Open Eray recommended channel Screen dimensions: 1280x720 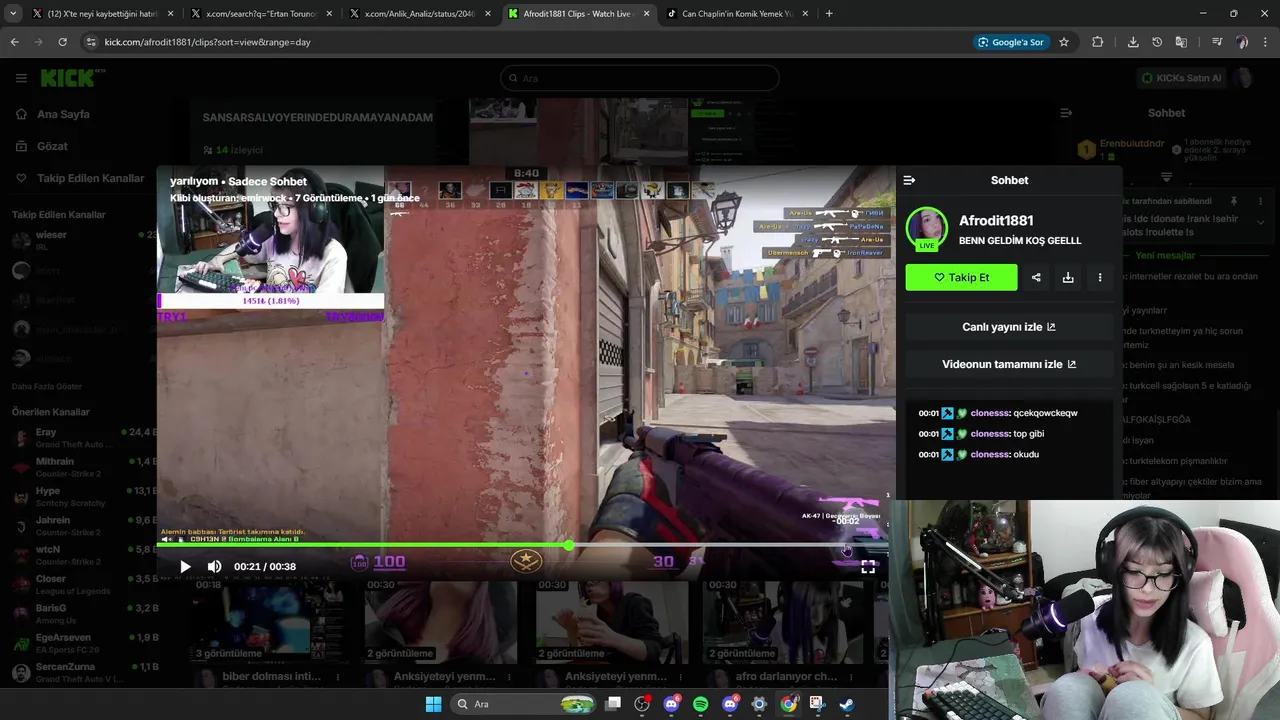pyautogui.click(x=80, y=438)
